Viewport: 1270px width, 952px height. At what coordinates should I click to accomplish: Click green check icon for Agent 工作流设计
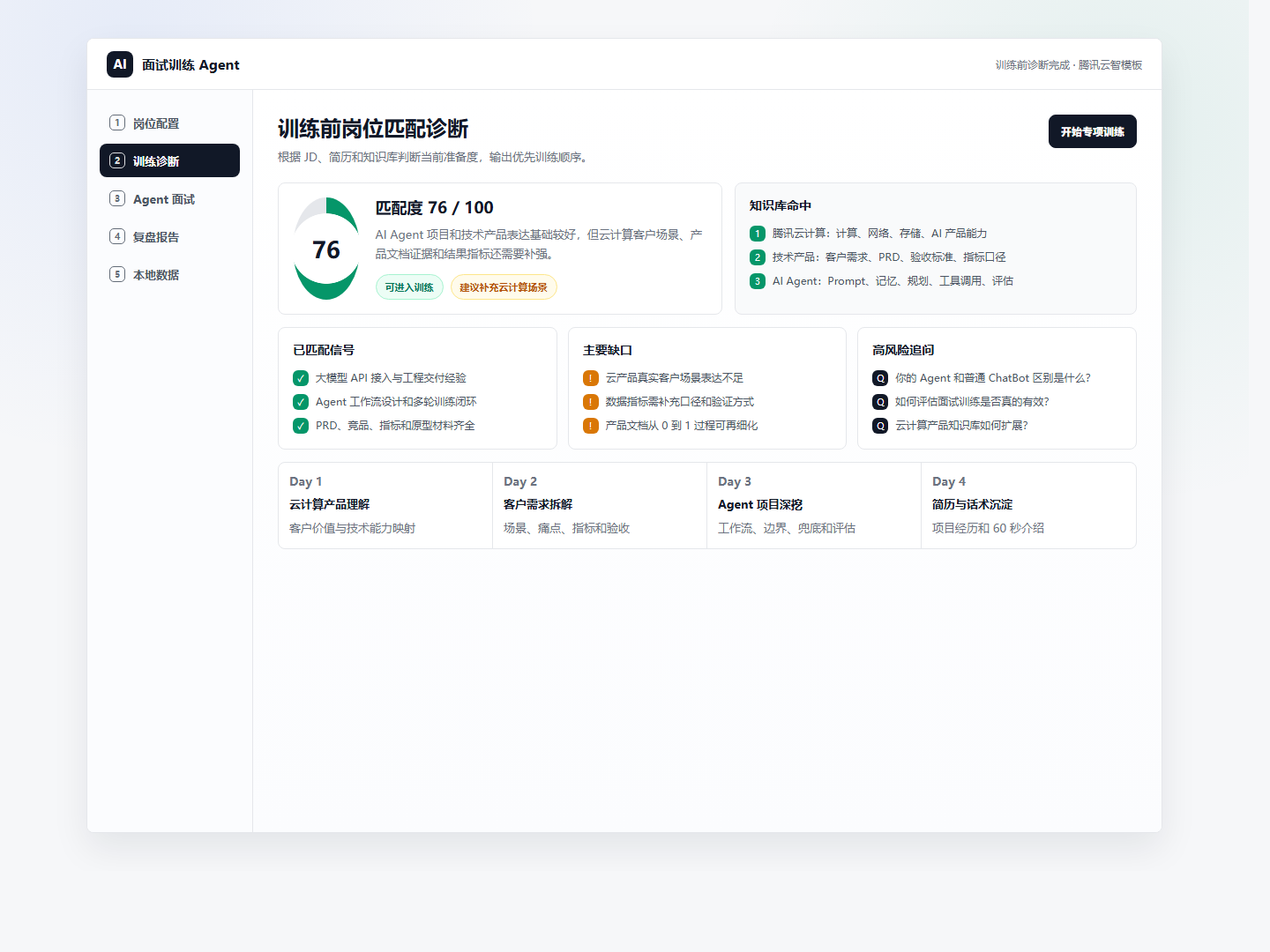click(x=301, y=402)
